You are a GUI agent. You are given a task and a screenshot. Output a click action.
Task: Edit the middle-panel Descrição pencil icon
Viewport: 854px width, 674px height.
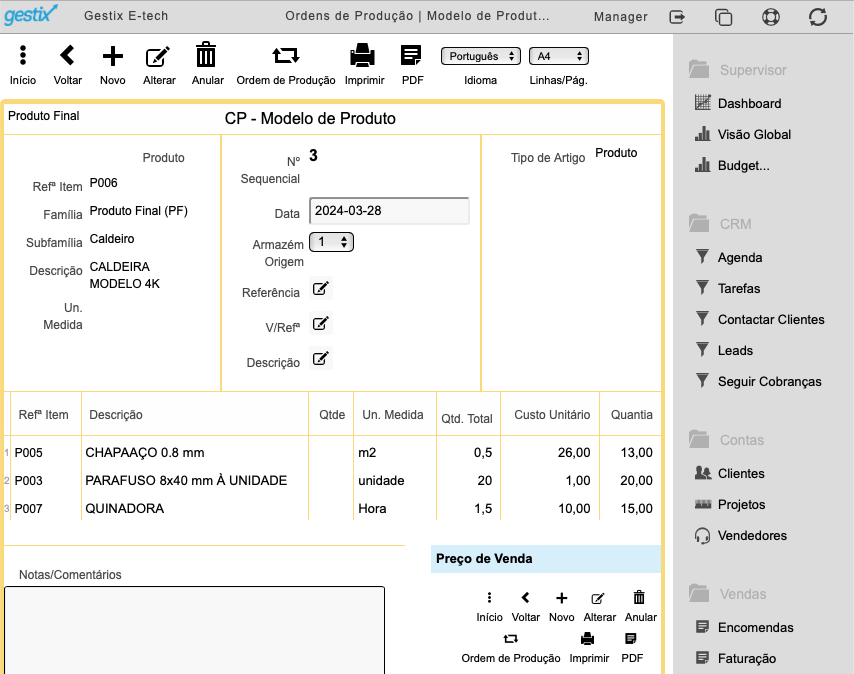321,359
